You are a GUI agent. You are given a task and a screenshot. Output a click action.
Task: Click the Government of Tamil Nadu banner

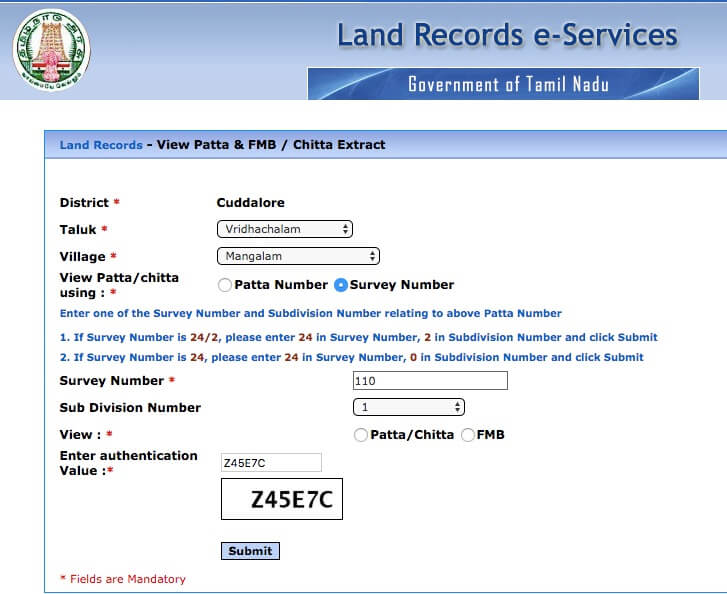(x=504, y=84)
